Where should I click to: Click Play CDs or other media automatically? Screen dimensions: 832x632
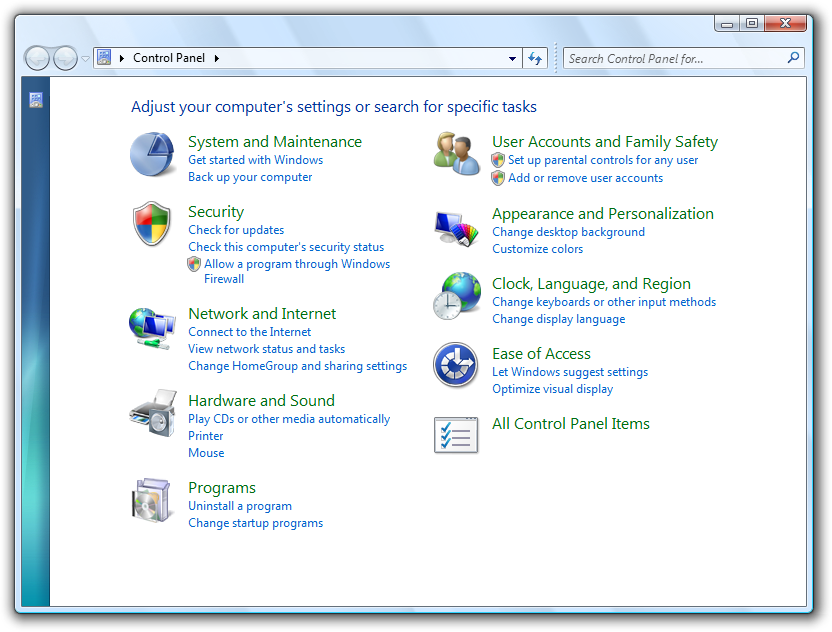click(x=289, y=419)
